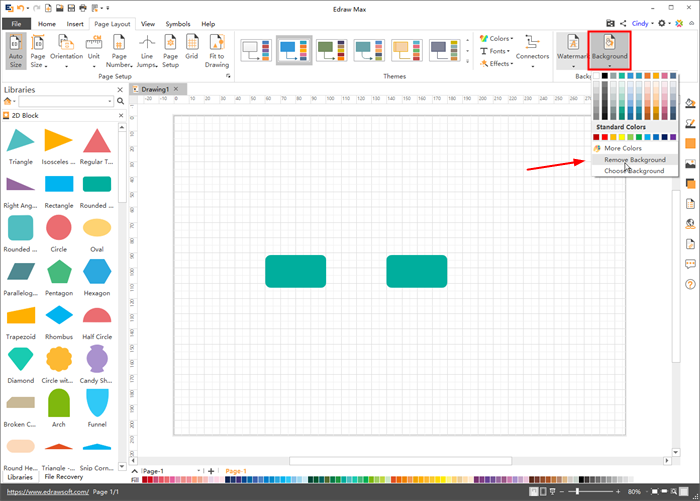Screen dimensions: 700x501
Task: Open the edrawsoft.com link
Action: coord(48,492)
